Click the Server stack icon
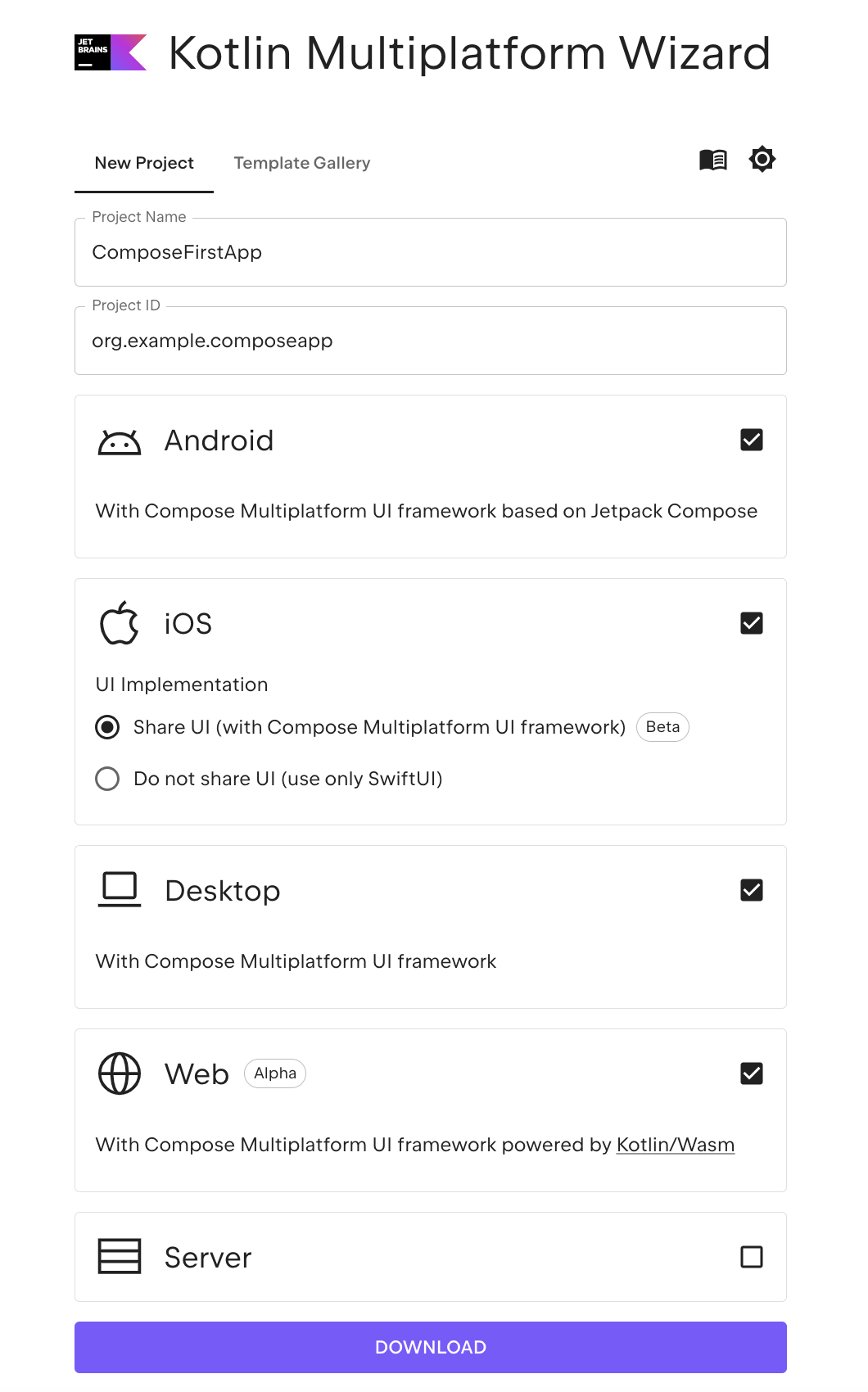The height and width of the screenshot is (1392, 868). 119,1257
